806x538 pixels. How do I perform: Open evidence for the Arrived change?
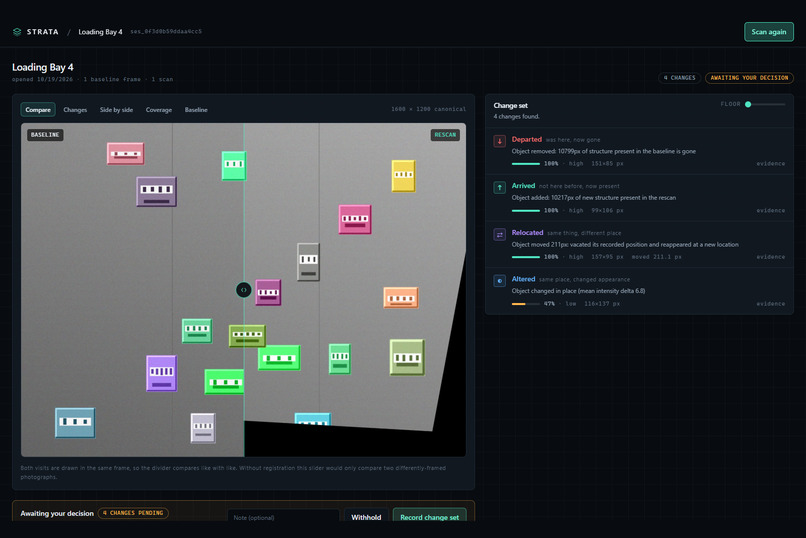770,210
